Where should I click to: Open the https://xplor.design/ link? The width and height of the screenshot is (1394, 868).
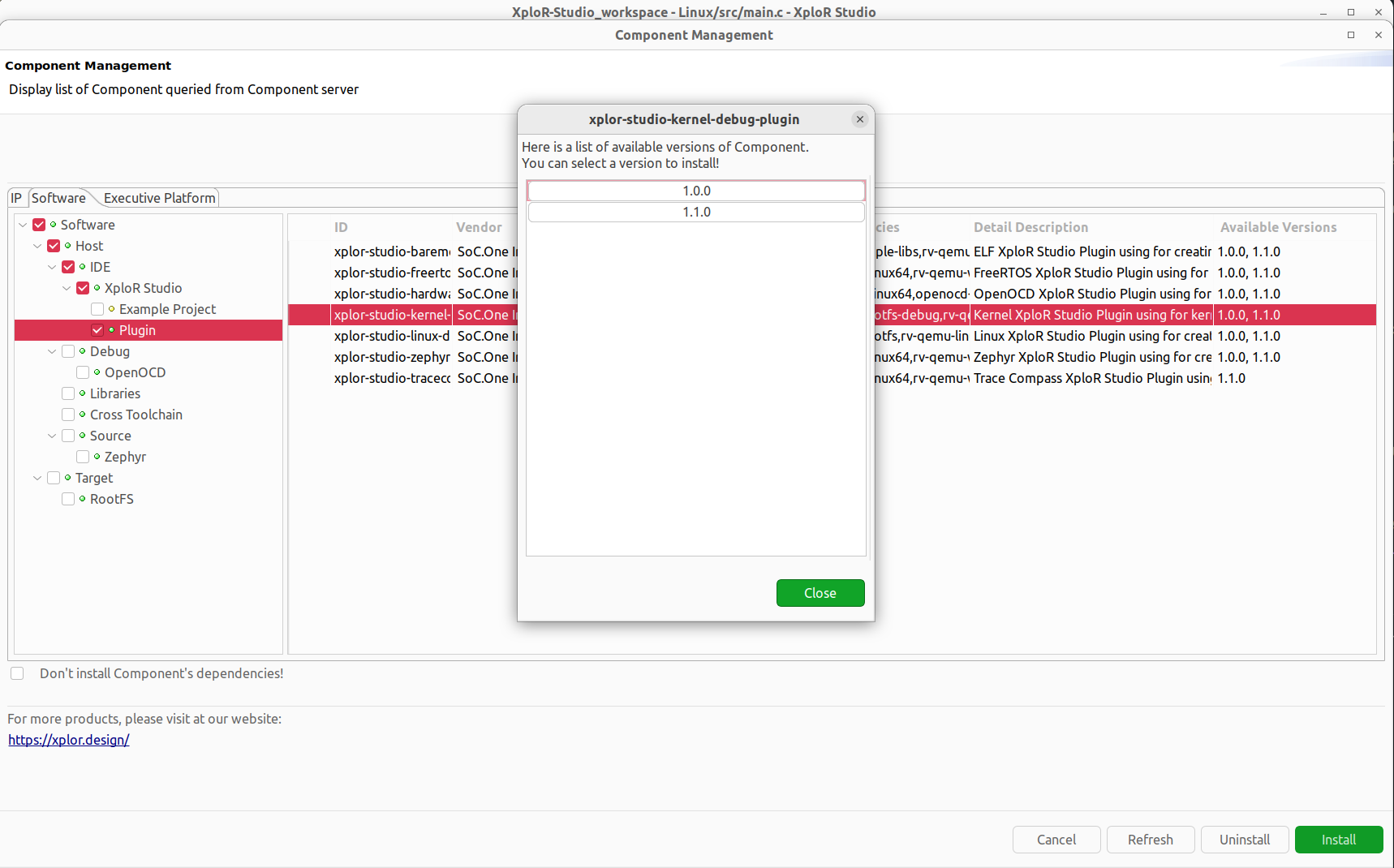click(68, 740)
